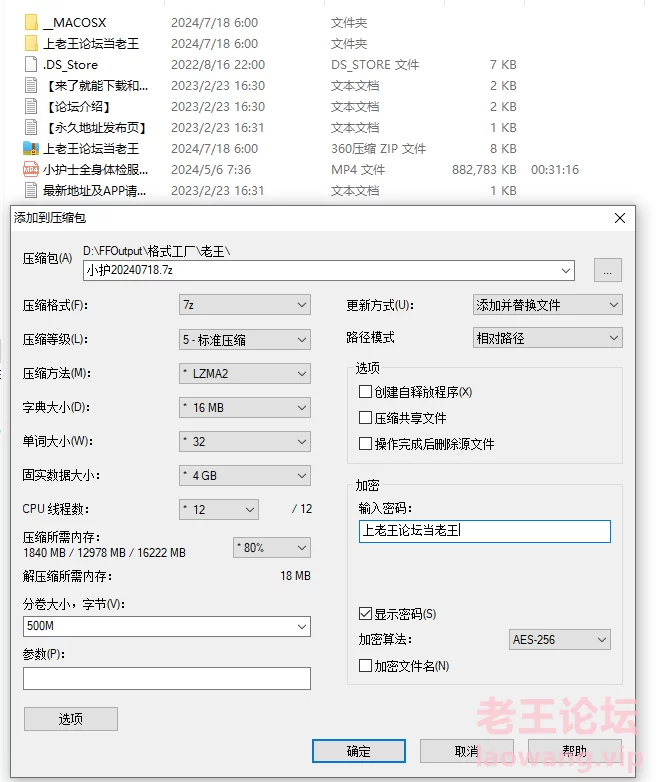Image resolution: width=663 pixels, height=782 pixels.
Task: Click the _MACOSX folder icon
Action: pyautogui.click(x=31, y=22)
